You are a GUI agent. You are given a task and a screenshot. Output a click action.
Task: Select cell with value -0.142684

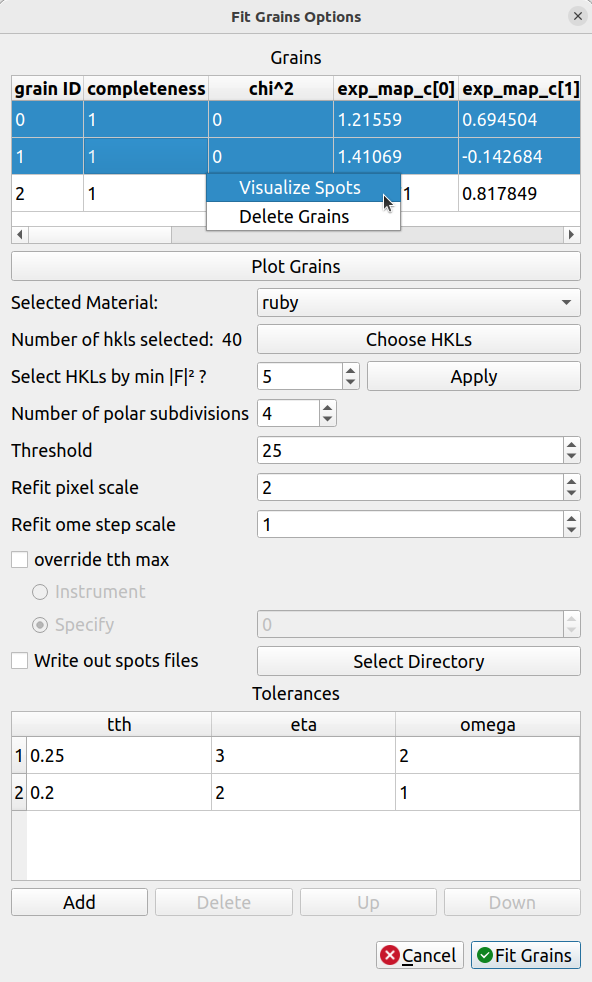519,157
